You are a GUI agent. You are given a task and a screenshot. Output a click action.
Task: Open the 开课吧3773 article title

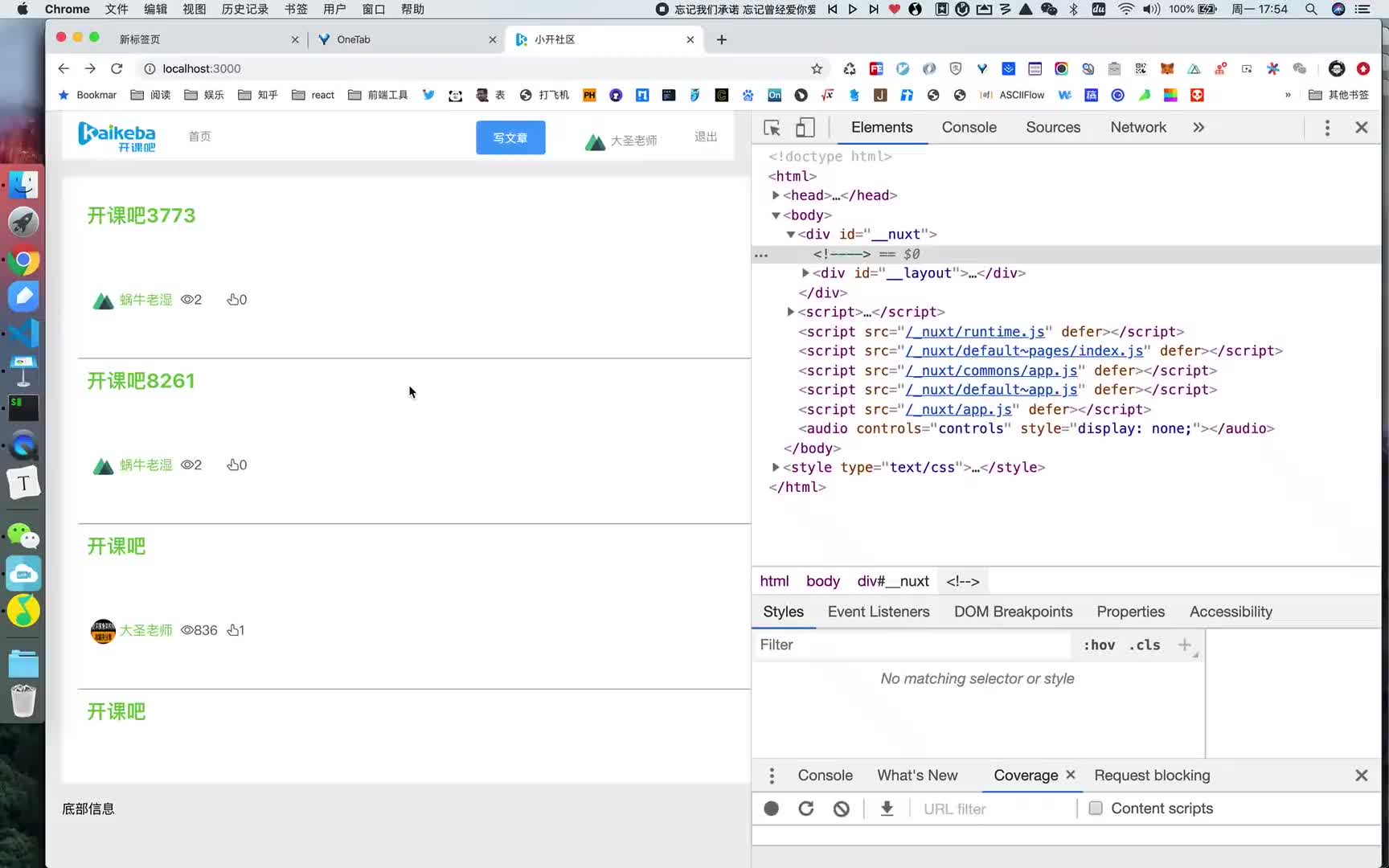pyautogui.click(x=141, y=215)
